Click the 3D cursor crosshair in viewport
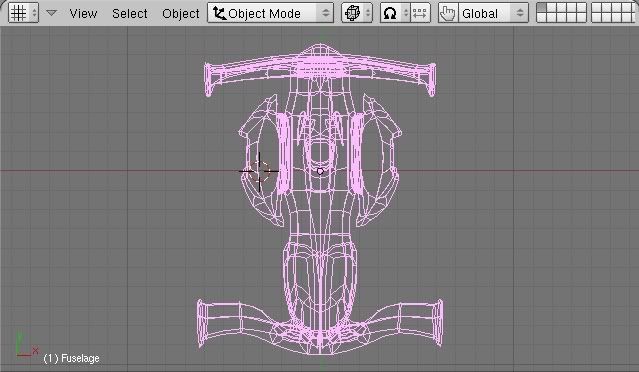Viewport: 639px width, 372px height. tap(259, 171)
